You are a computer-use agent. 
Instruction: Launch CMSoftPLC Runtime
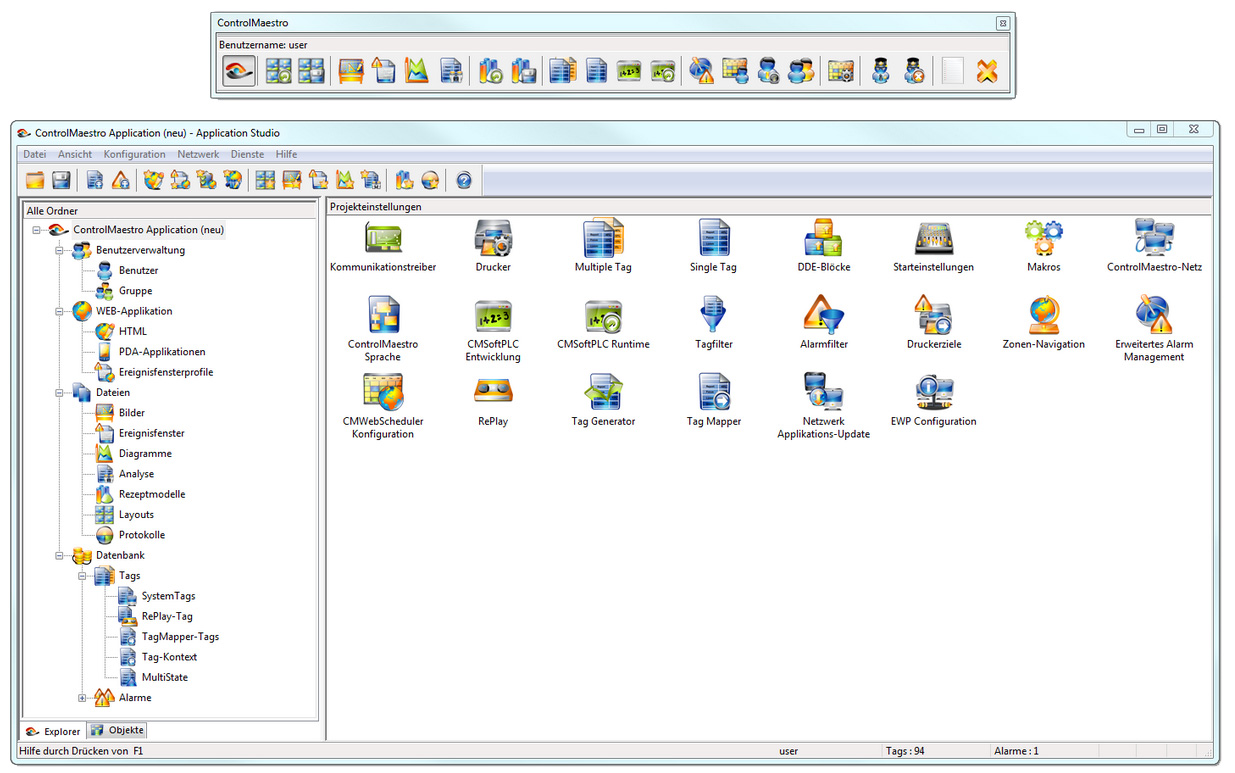point(603,314)
